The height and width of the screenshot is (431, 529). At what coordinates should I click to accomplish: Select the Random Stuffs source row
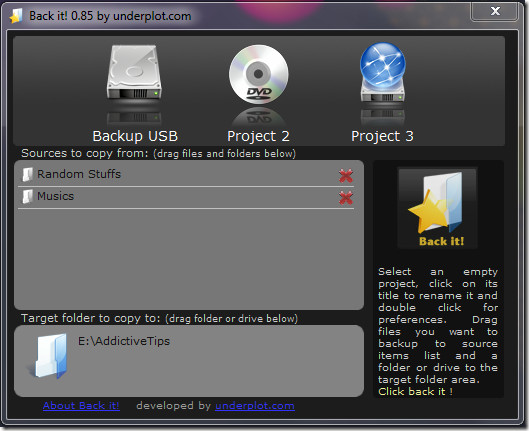186,175
